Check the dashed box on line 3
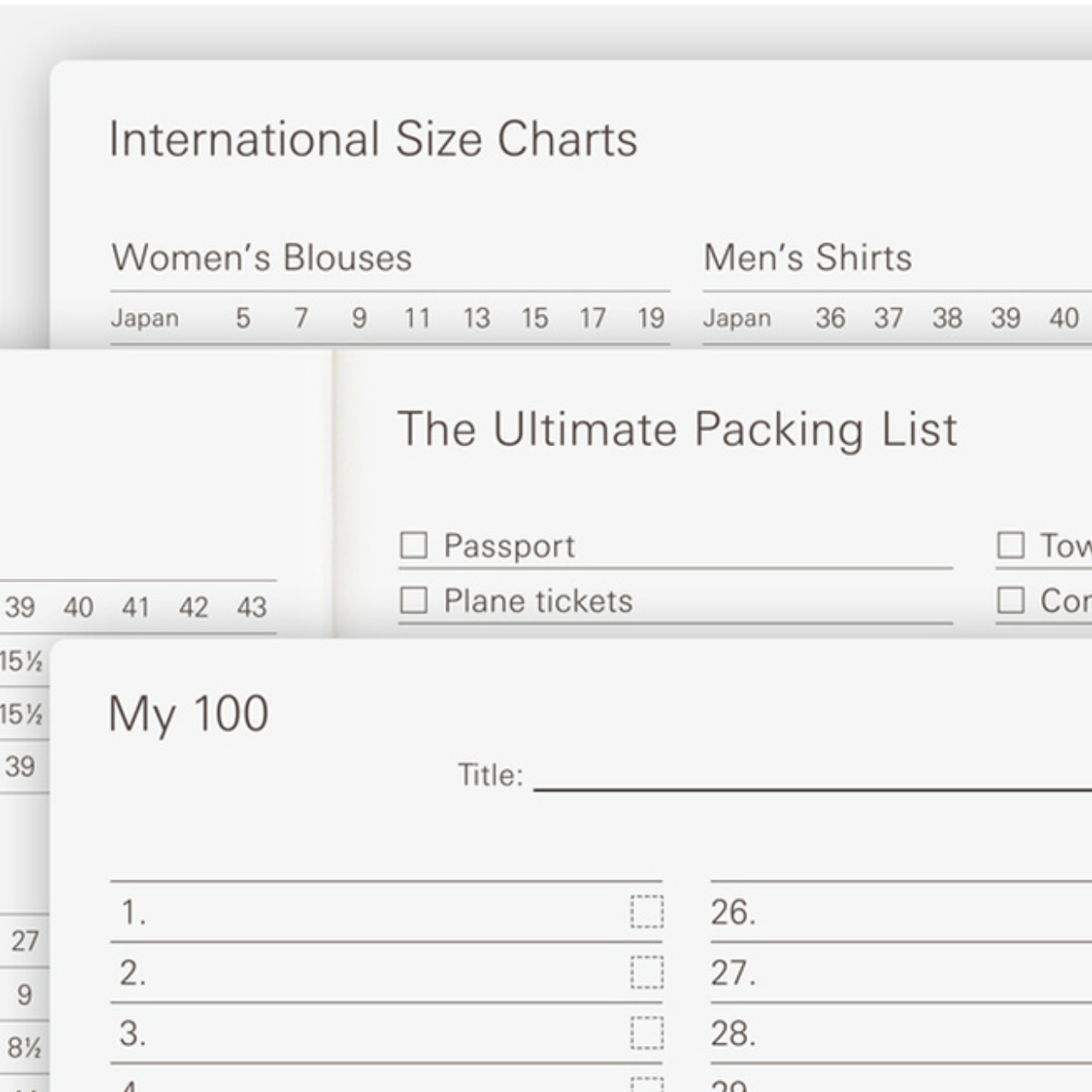The width and height of the screenshot is (1092, 1092). click(647, 1032)
